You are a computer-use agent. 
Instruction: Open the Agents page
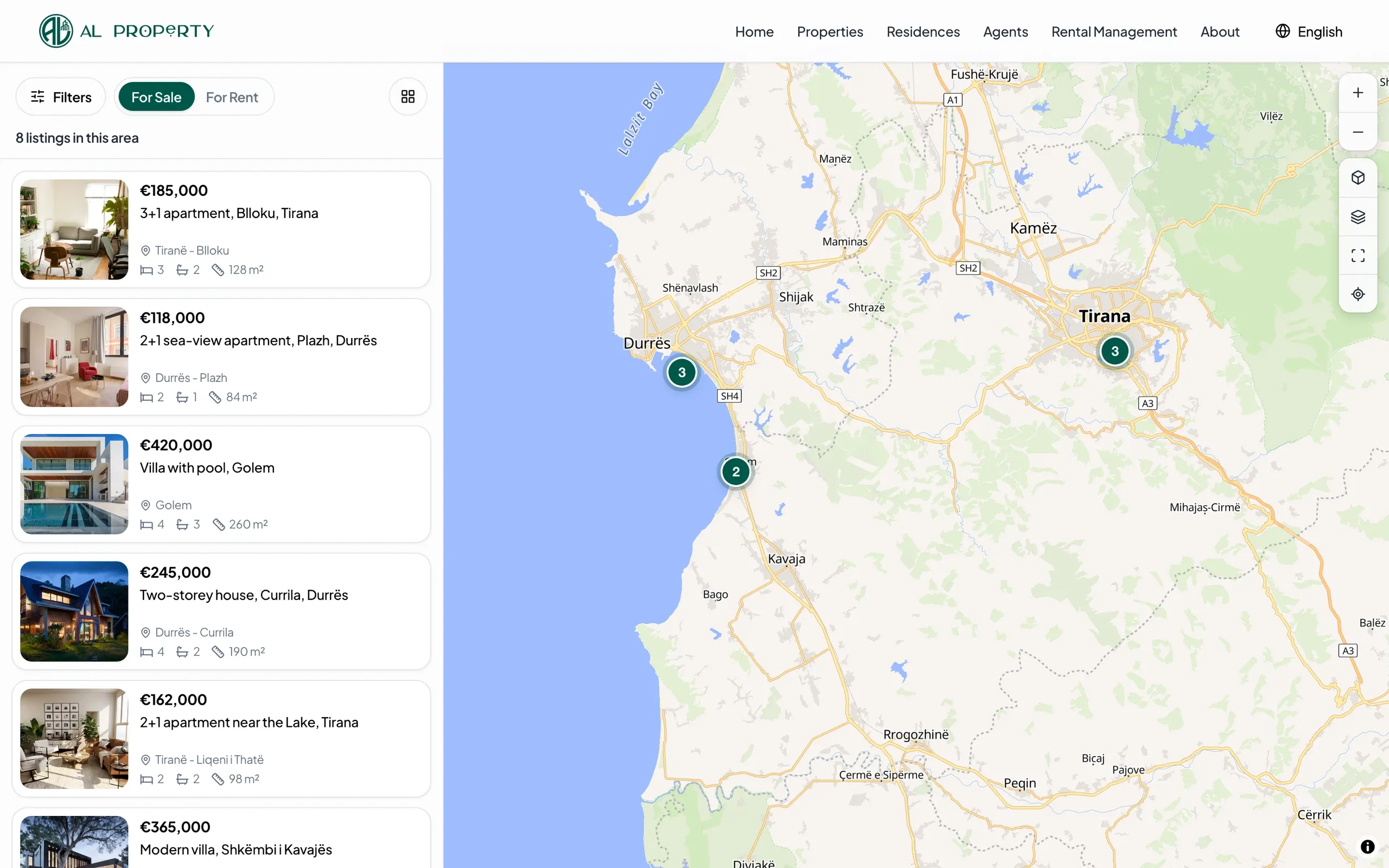point(1005,31)
